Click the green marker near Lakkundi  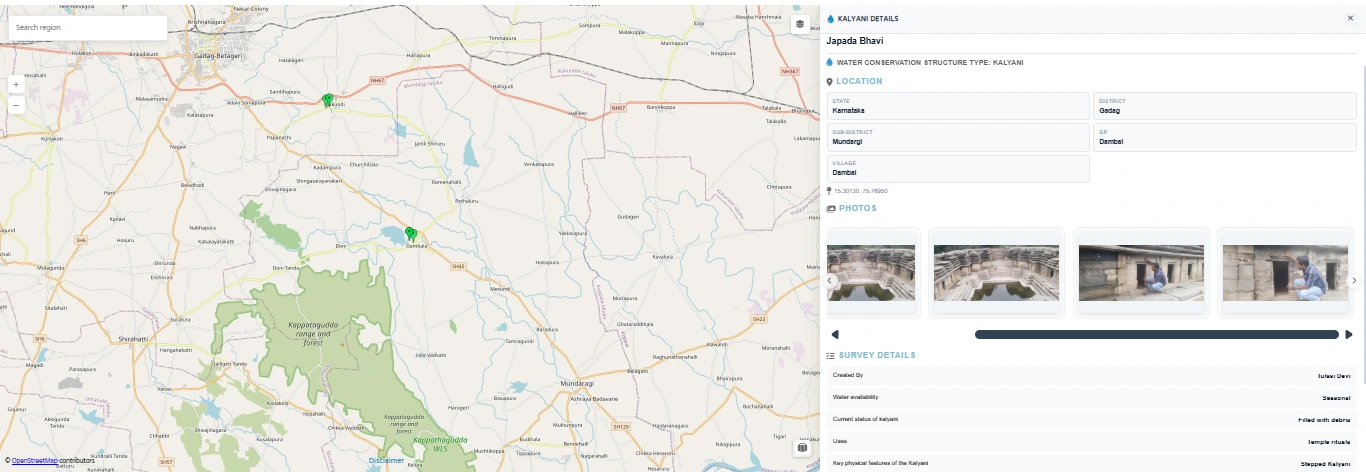pyautogui.click(x=327, y=99)
